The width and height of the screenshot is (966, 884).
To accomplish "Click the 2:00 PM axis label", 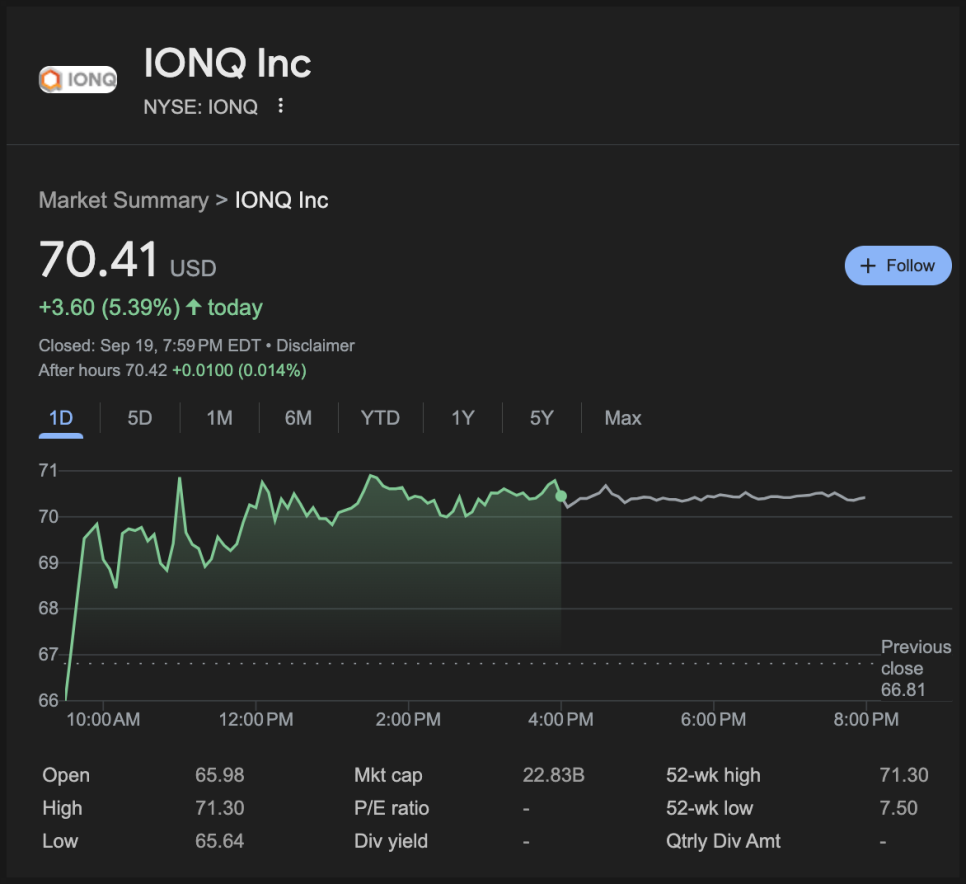I will pyautogui.click(x=408, y=720).
